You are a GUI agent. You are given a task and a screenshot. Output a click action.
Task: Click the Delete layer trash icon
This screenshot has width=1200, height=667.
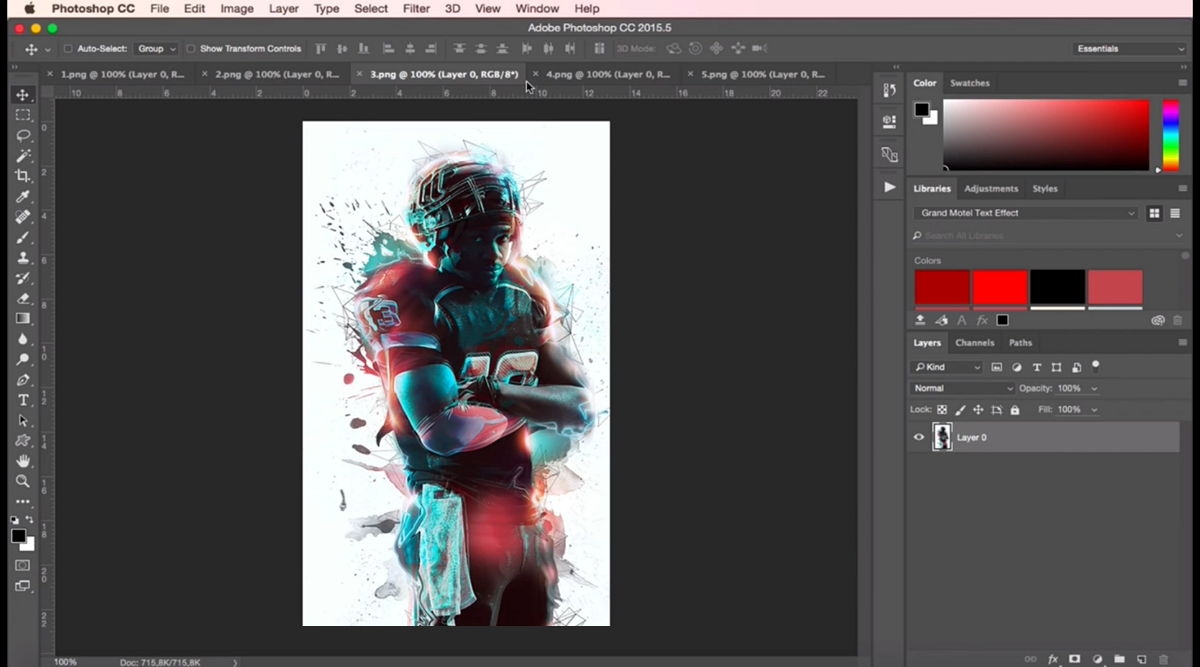pyautogui.click(x=1163, y=659)
